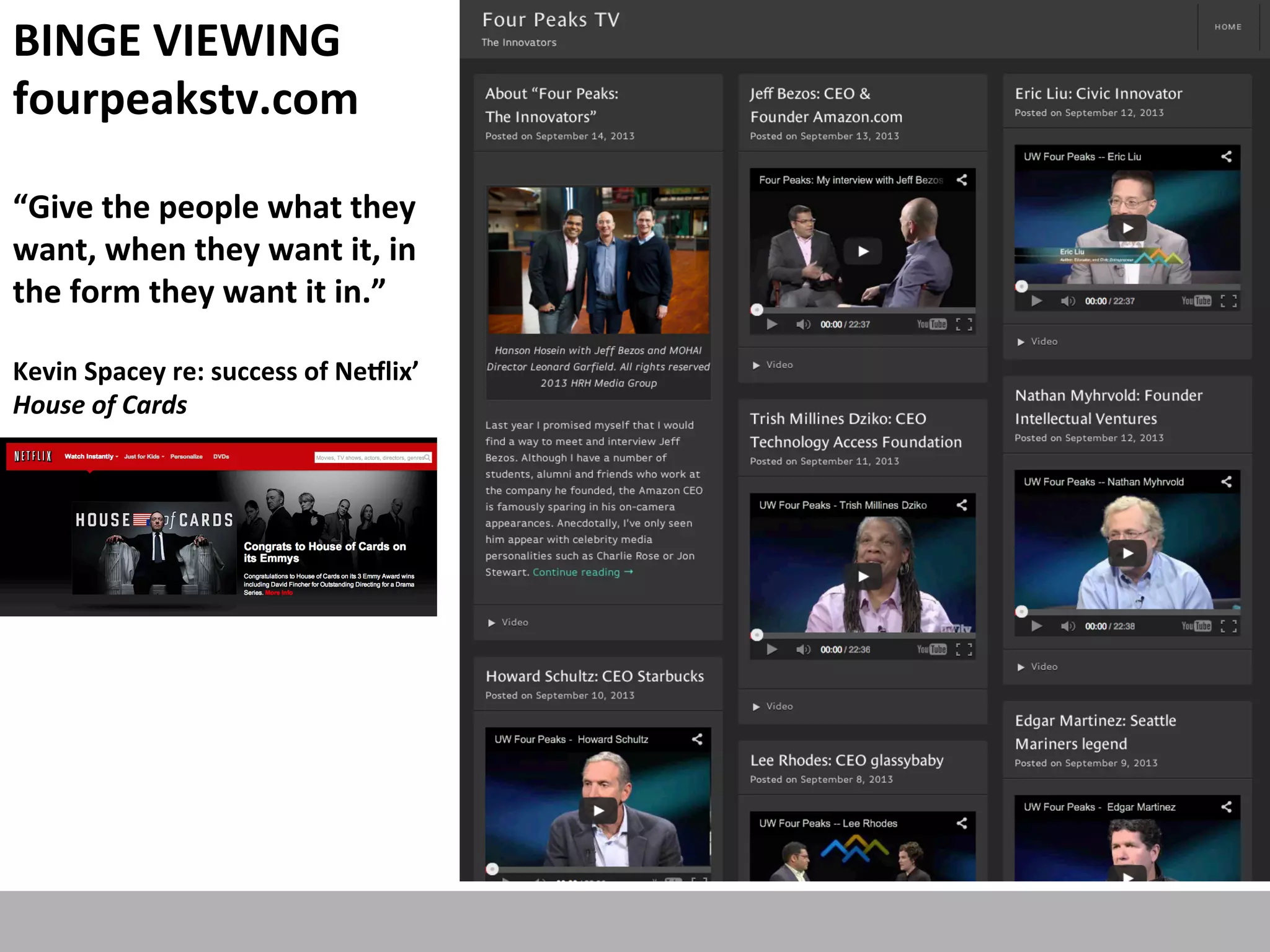Viewport: 1270px width, 952px height.
Task: Open the Lee Rhodes: CEO glassybaby post title
Action: click(x=846, y=760)
